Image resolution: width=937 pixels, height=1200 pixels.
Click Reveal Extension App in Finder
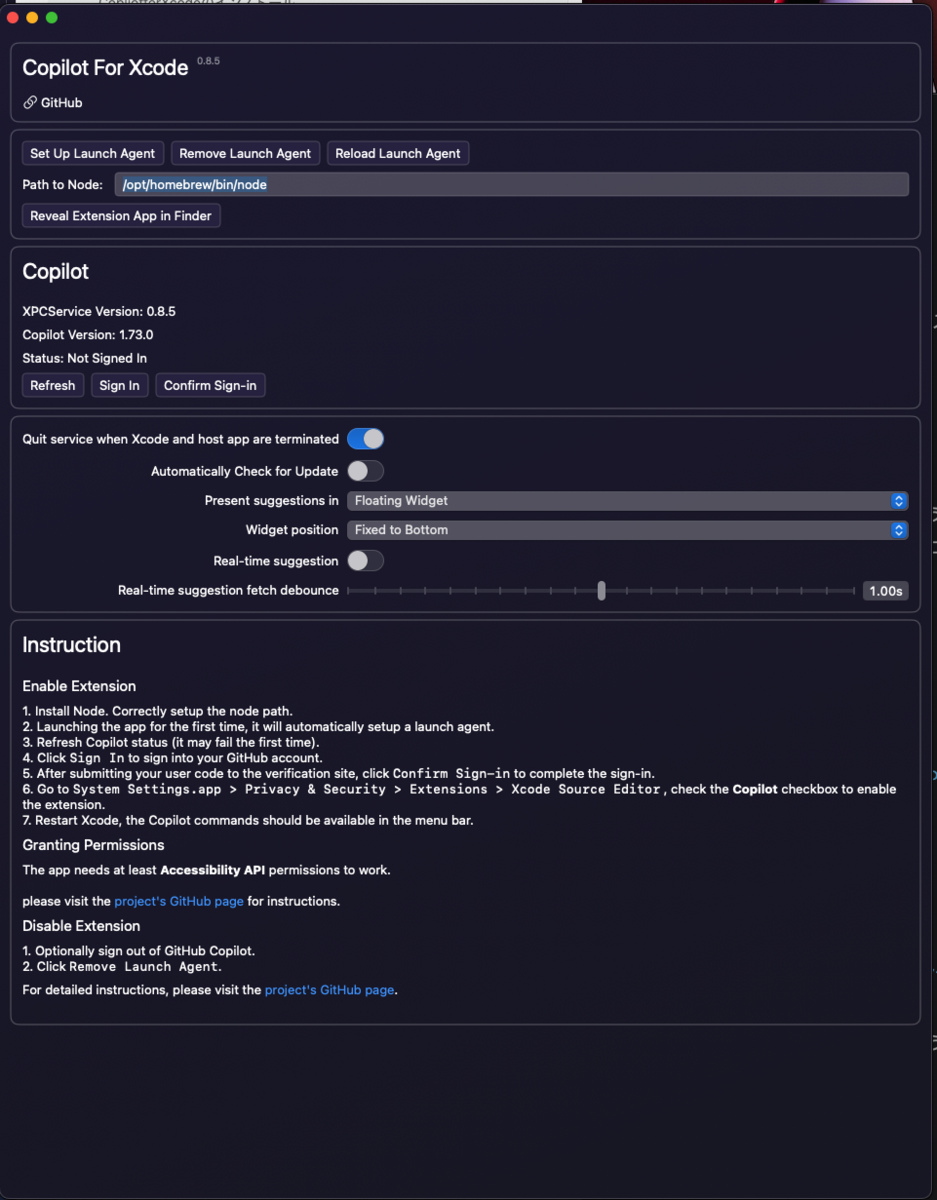[x=121, y=215]
